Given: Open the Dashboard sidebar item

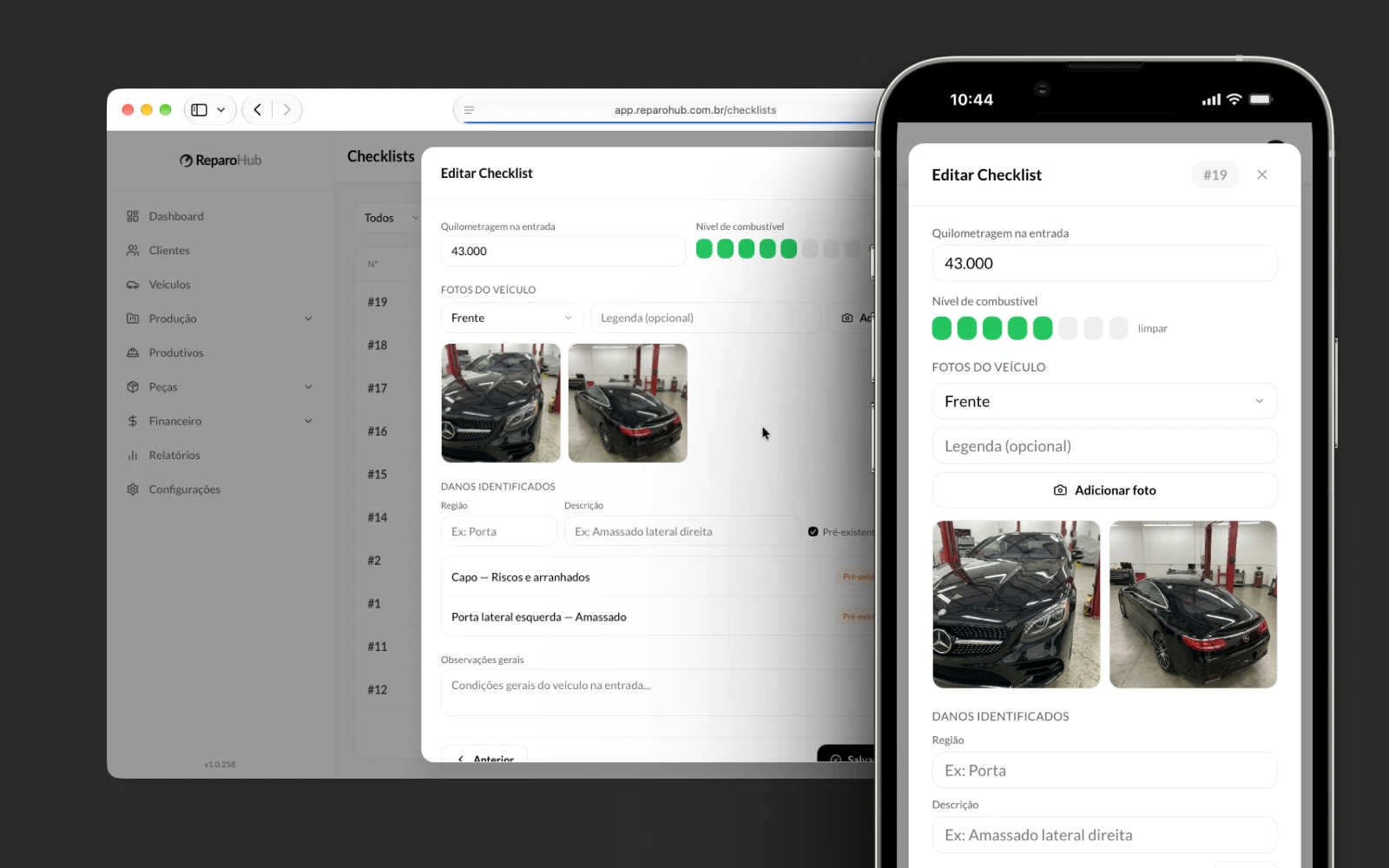Looking at the screenshot, I should pos(175,216).
